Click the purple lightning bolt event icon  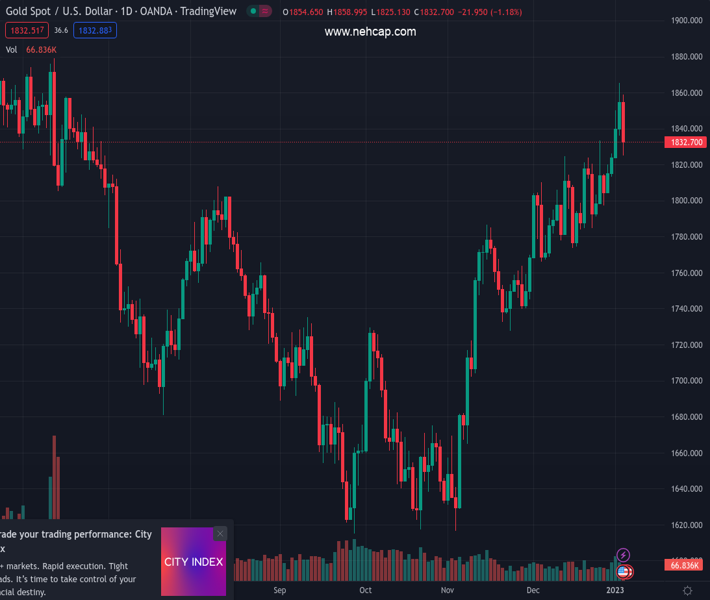pos(623,555)
